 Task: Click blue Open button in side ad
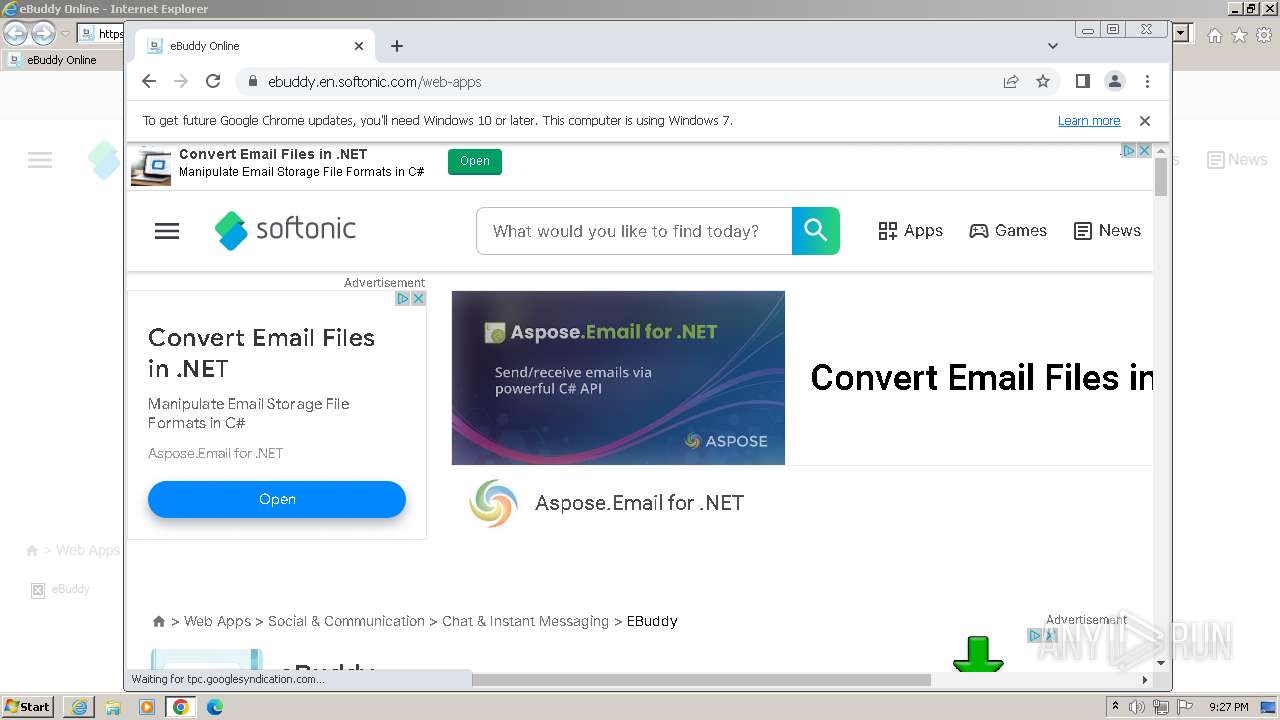[277, 499]
